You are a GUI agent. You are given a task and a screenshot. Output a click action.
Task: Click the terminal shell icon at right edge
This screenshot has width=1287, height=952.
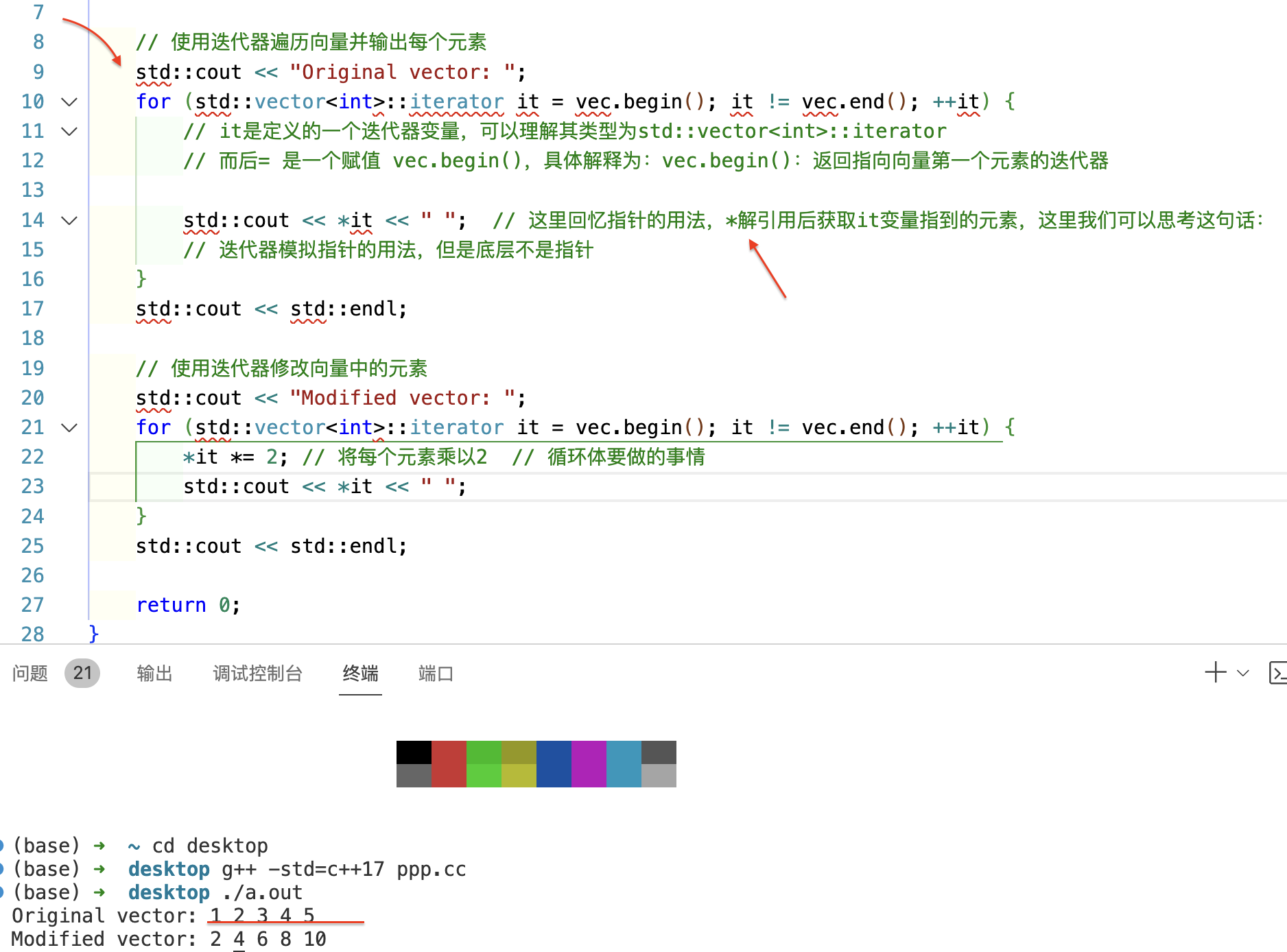click(1278, 673)
